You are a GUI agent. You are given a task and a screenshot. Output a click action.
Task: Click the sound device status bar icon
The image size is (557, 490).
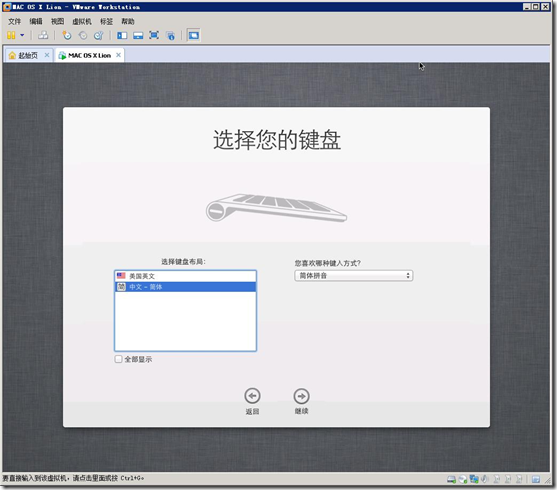485,479
